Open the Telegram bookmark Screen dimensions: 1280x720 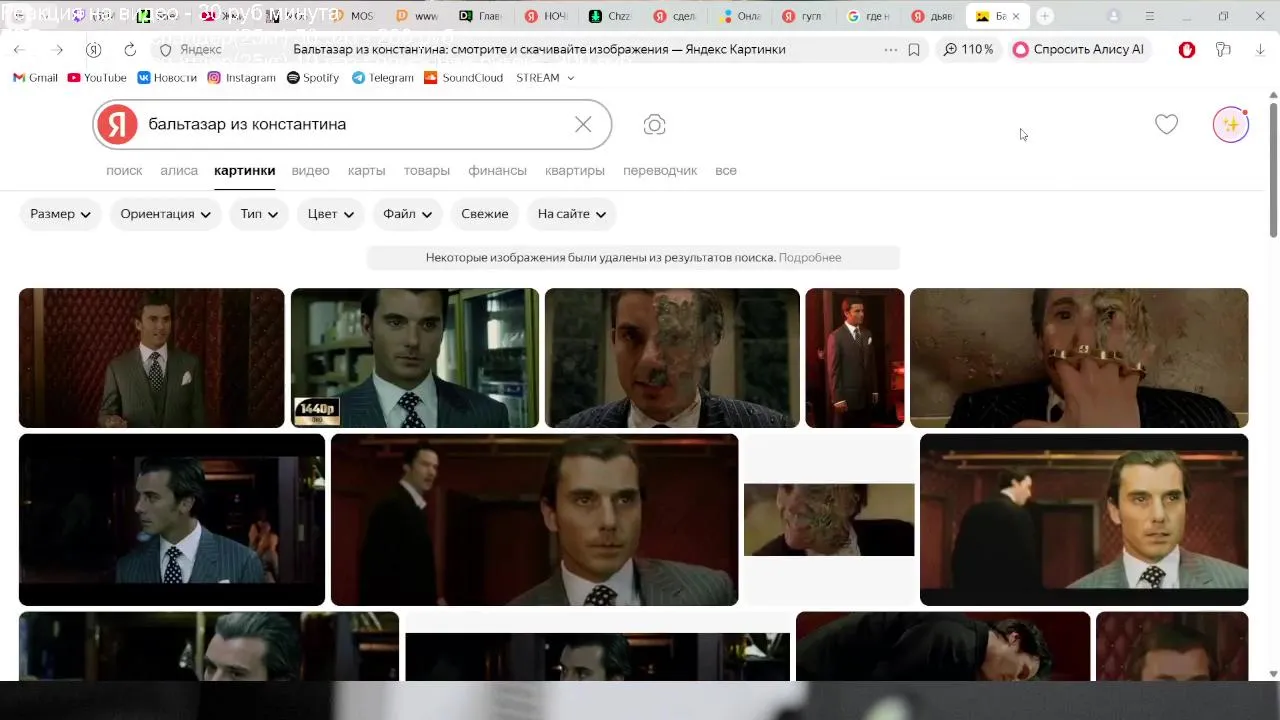[382, 78]
